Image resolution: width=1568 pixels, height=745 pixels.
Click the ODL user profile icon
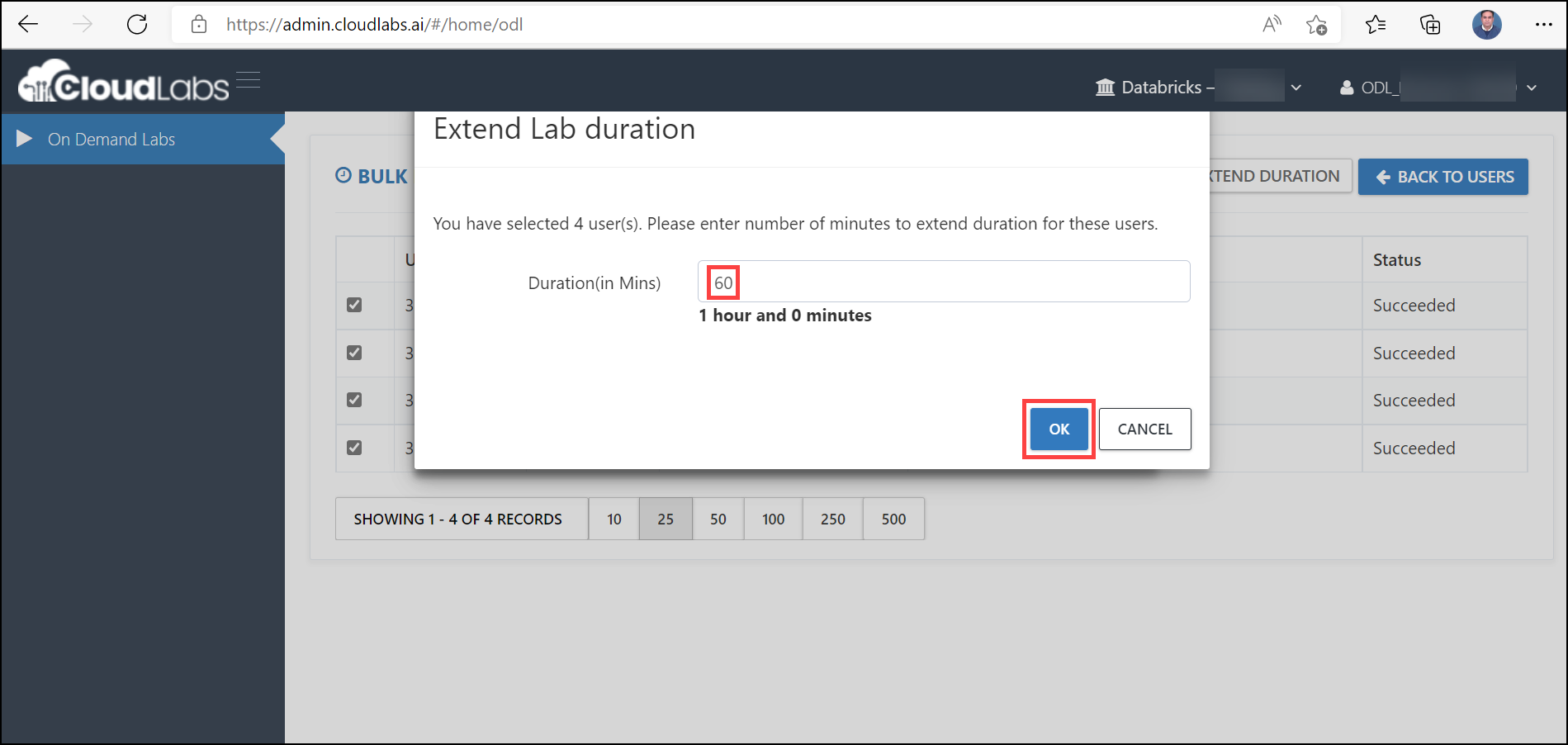click(x=1347, y=87)
